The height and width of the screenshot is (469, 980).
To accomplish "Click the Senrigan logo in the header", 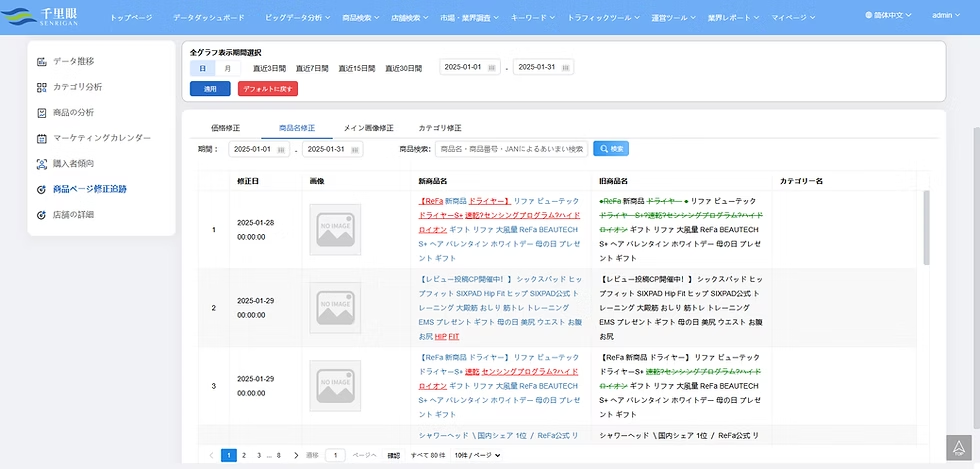I will (x=39, y=17).
